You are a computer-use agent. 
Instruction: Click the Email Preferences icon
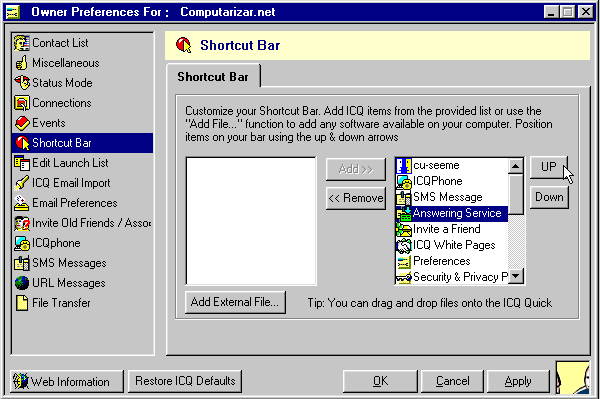coord(21,203)
